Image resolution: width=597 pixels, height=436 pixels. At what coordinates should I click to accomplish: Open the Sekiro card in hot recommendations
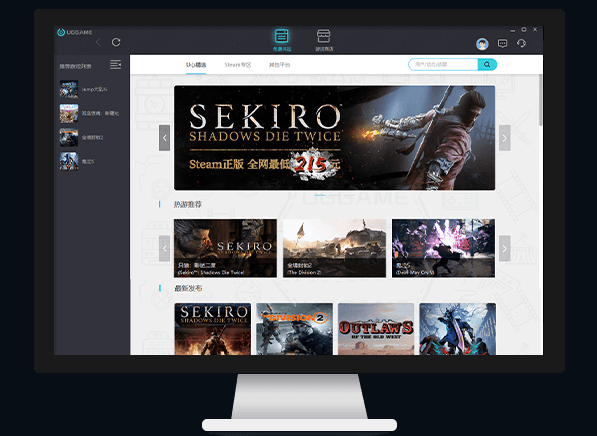point(225,248)
